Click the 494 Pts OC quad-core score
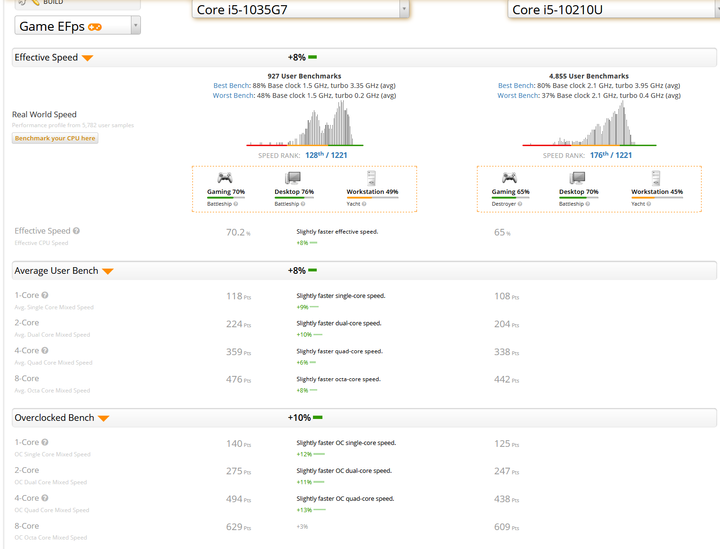 238,499
